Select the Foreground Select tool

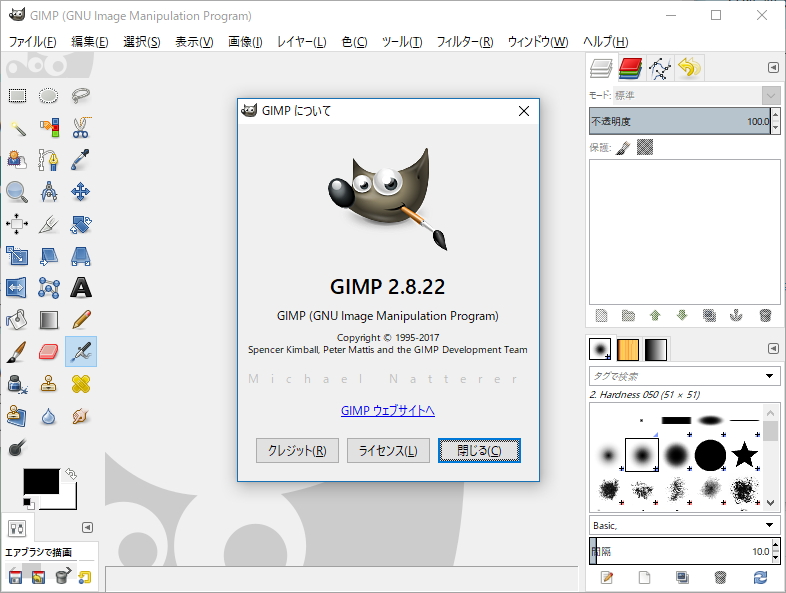(x=17, y=160)
